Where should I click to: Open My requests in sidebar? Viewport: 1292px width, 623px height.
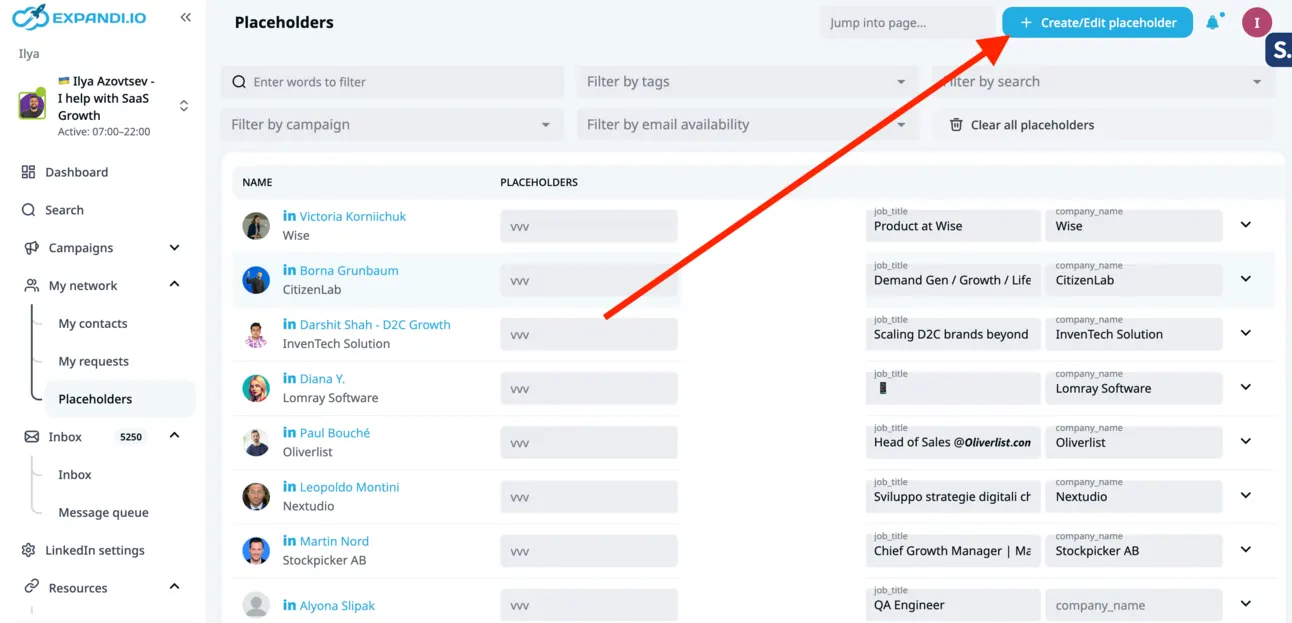pyautogui.click(x=94, y=362)
